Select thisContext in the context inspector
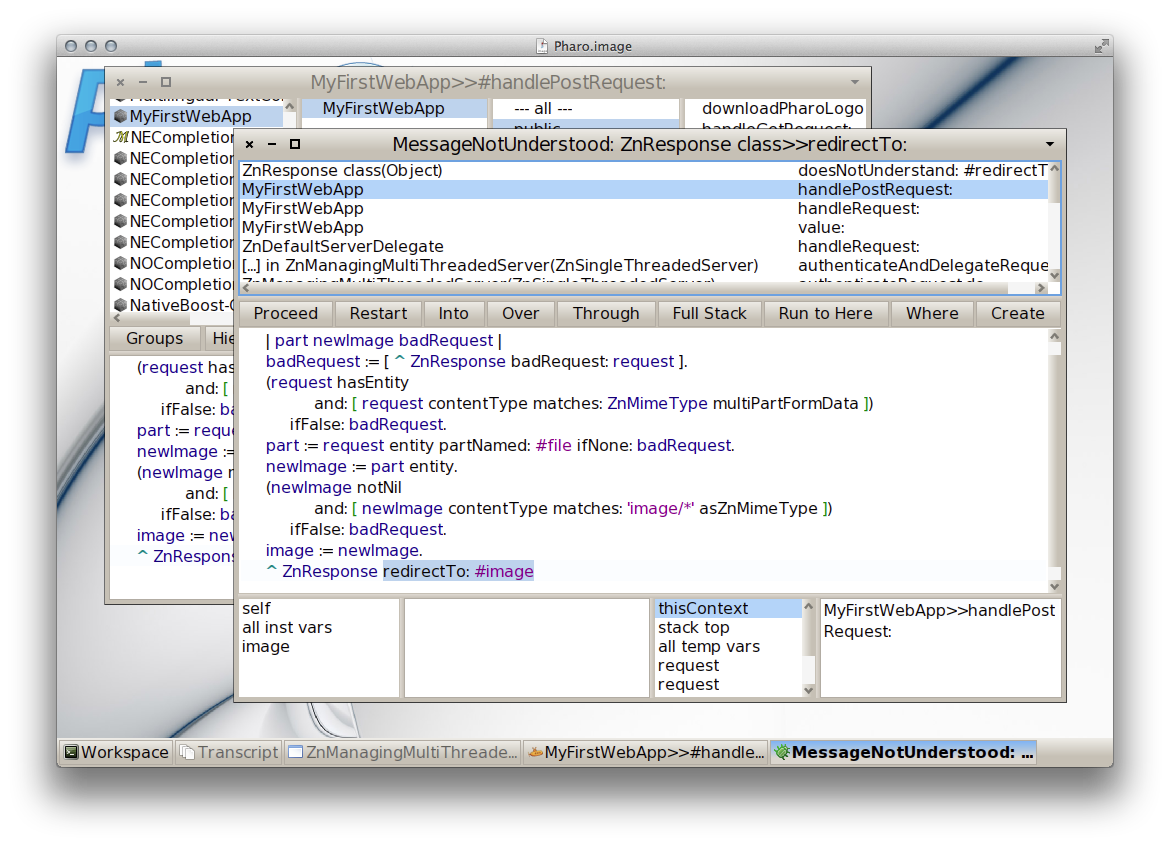The height and width of the screenshot is (846, 1170). click(x=728, y=609)
